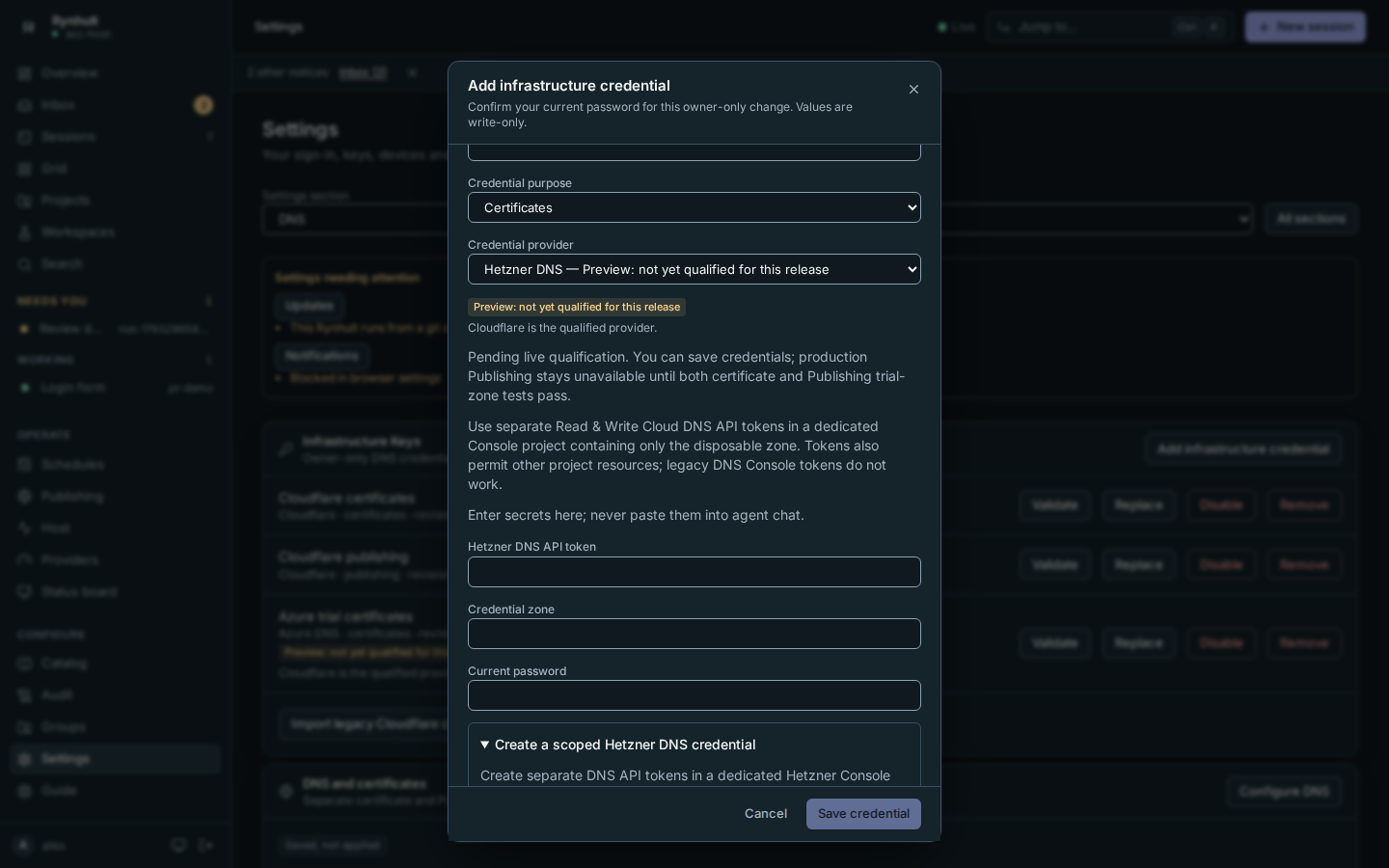This screenshot has height=868, width=1389.
Task: Focus the Credential zone input
Action: [694, 634]
